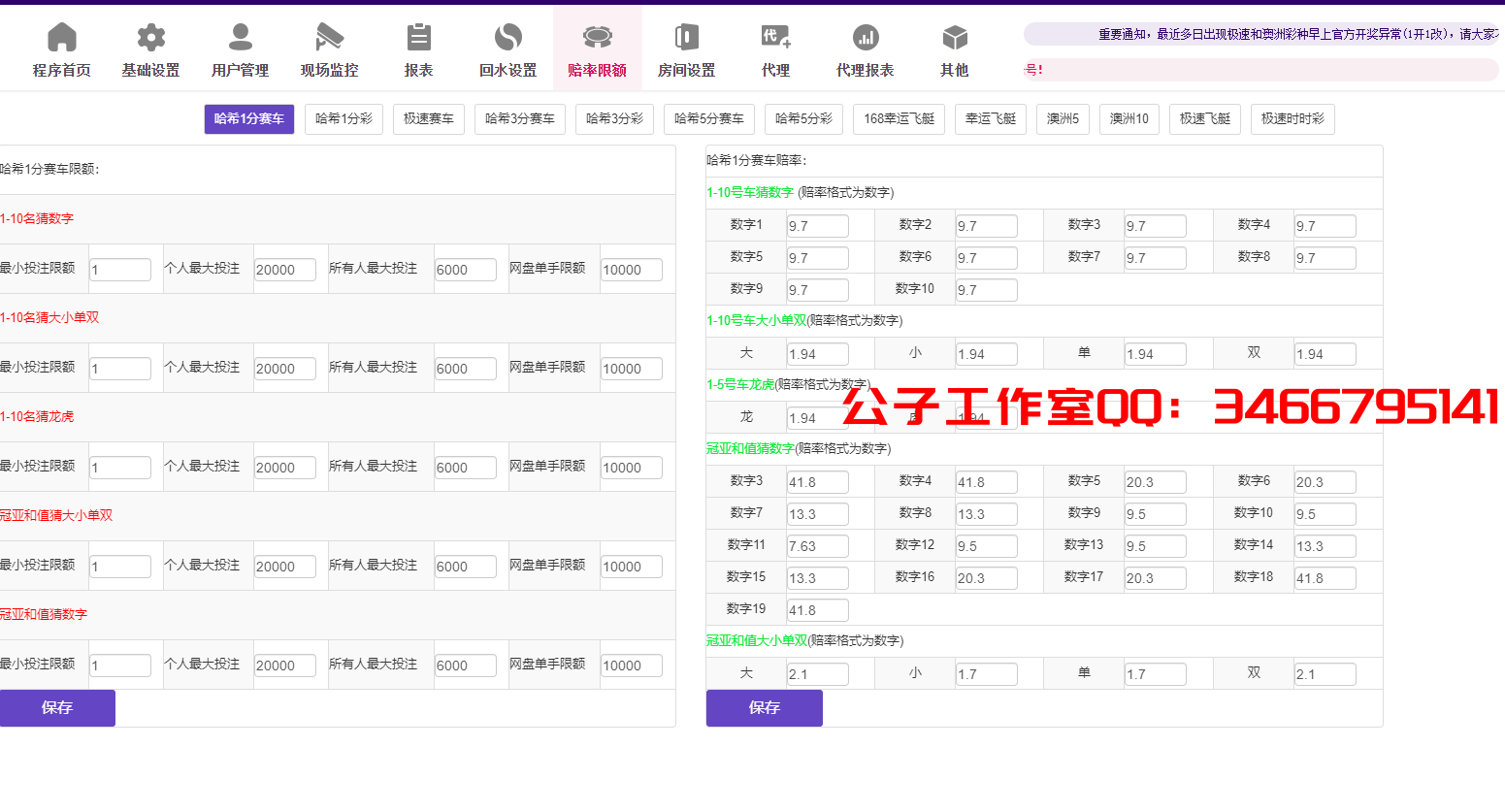Edit 冠亚和值 数字19 odds field
The width and height of the screenshot is (1505, 812).
pyautogui.click(x=818, y=610)
